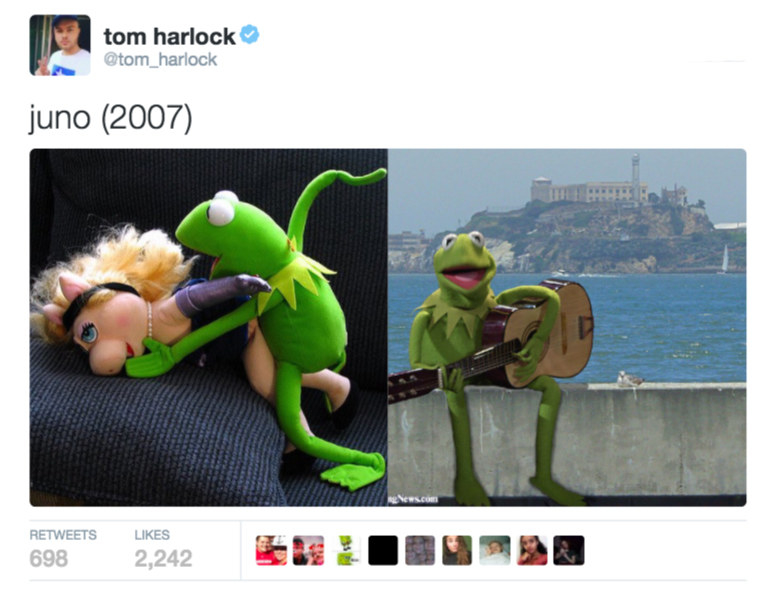Viewport: 767px width, 591px height.
Task: Click the blue verified badge icon
Action: 249,35
